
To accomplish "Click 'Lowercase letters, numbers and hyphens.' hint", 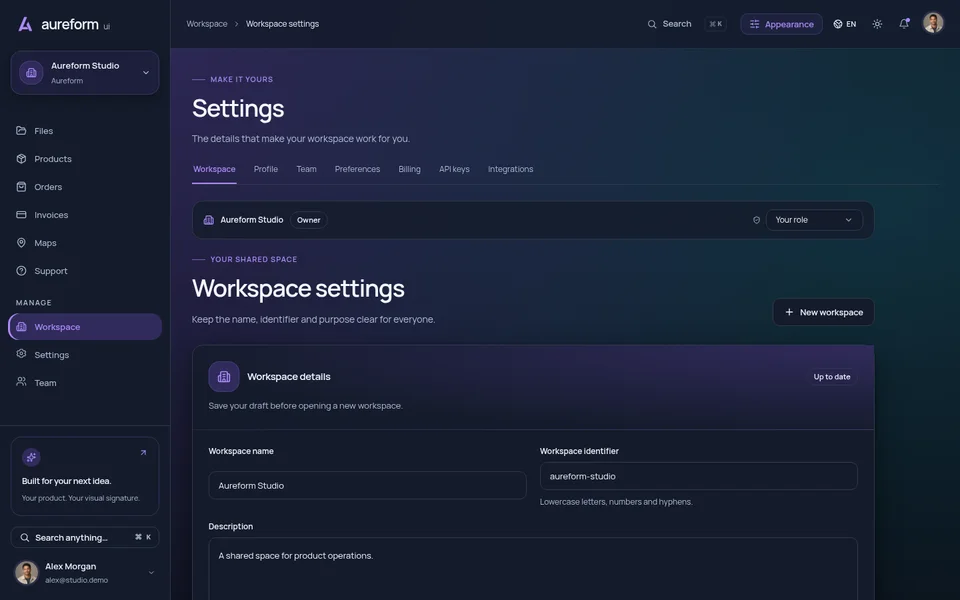I will (616, 502).
